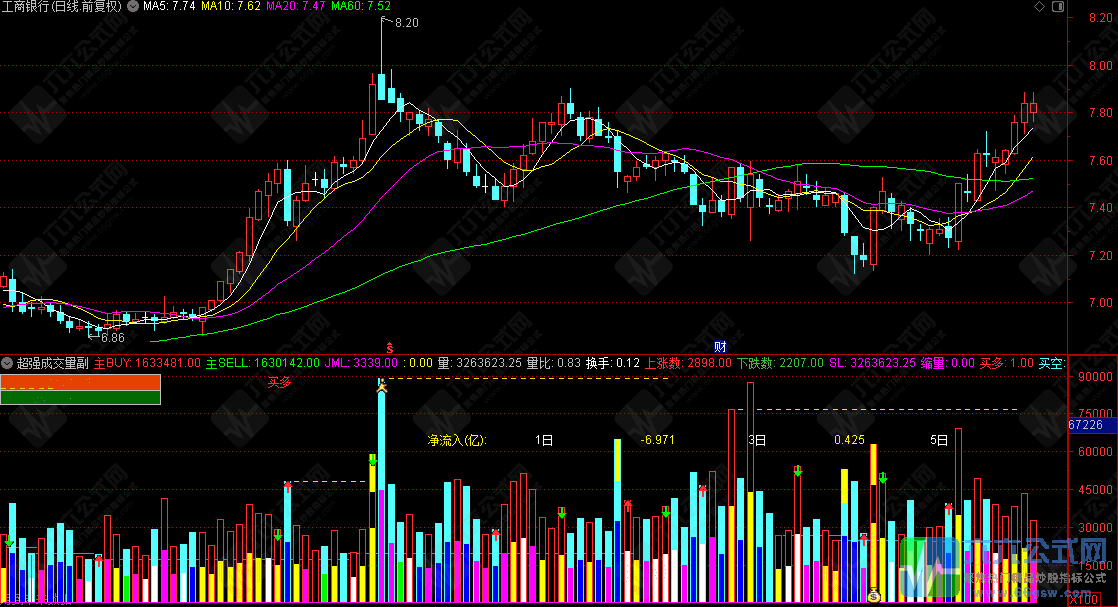Viewport: 1118px width, 607px height.
Task: Open the red S signal marker
Action: point(389,348)
